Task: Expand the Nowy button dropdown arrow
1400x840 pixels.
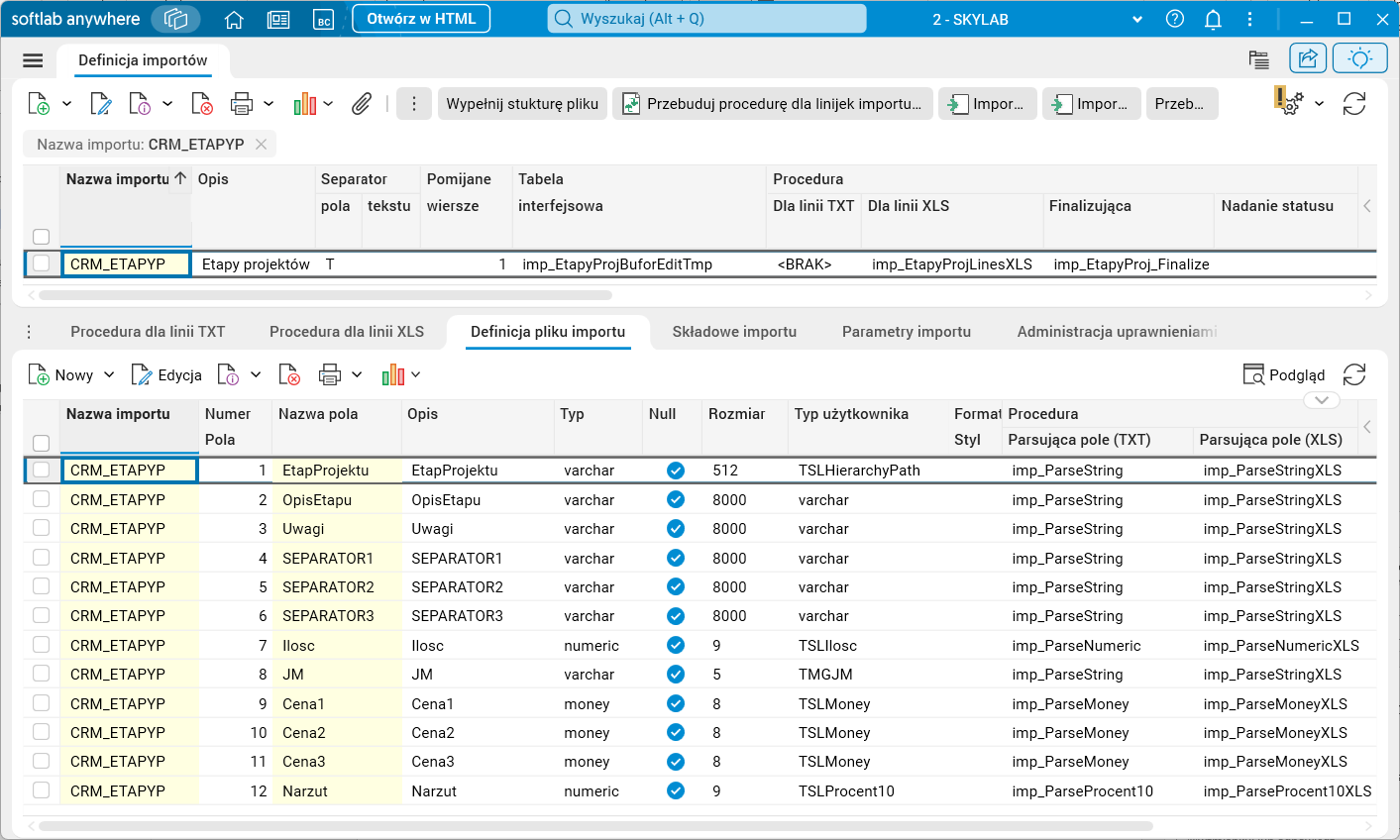Action: click(109, 374)
